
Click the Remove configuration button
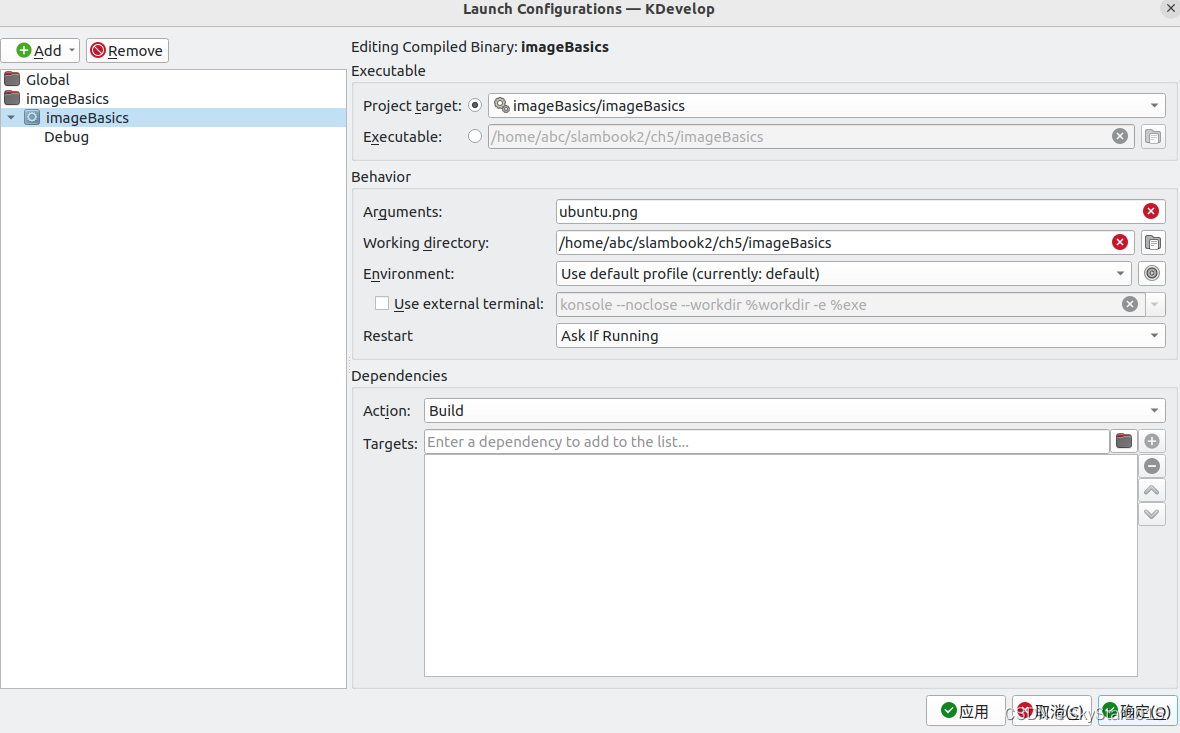click(127, 50)
